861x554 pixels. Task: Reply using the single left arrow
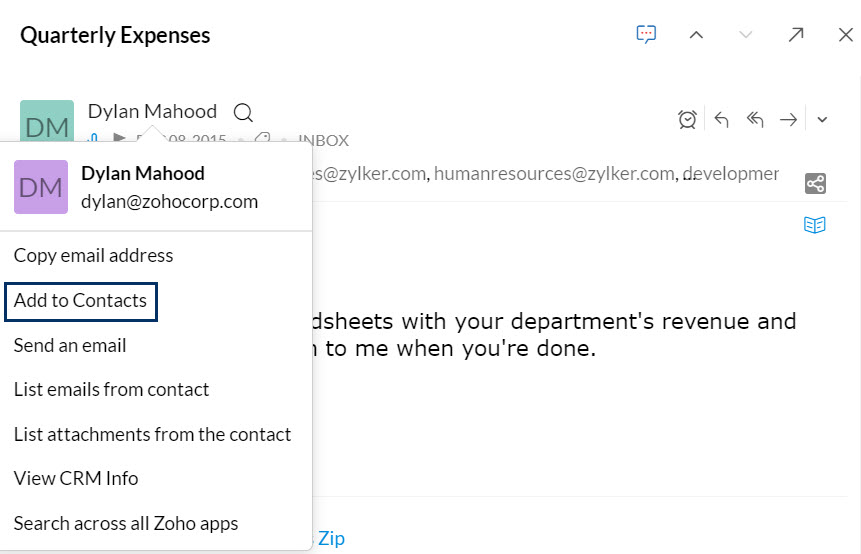[722, 119]
